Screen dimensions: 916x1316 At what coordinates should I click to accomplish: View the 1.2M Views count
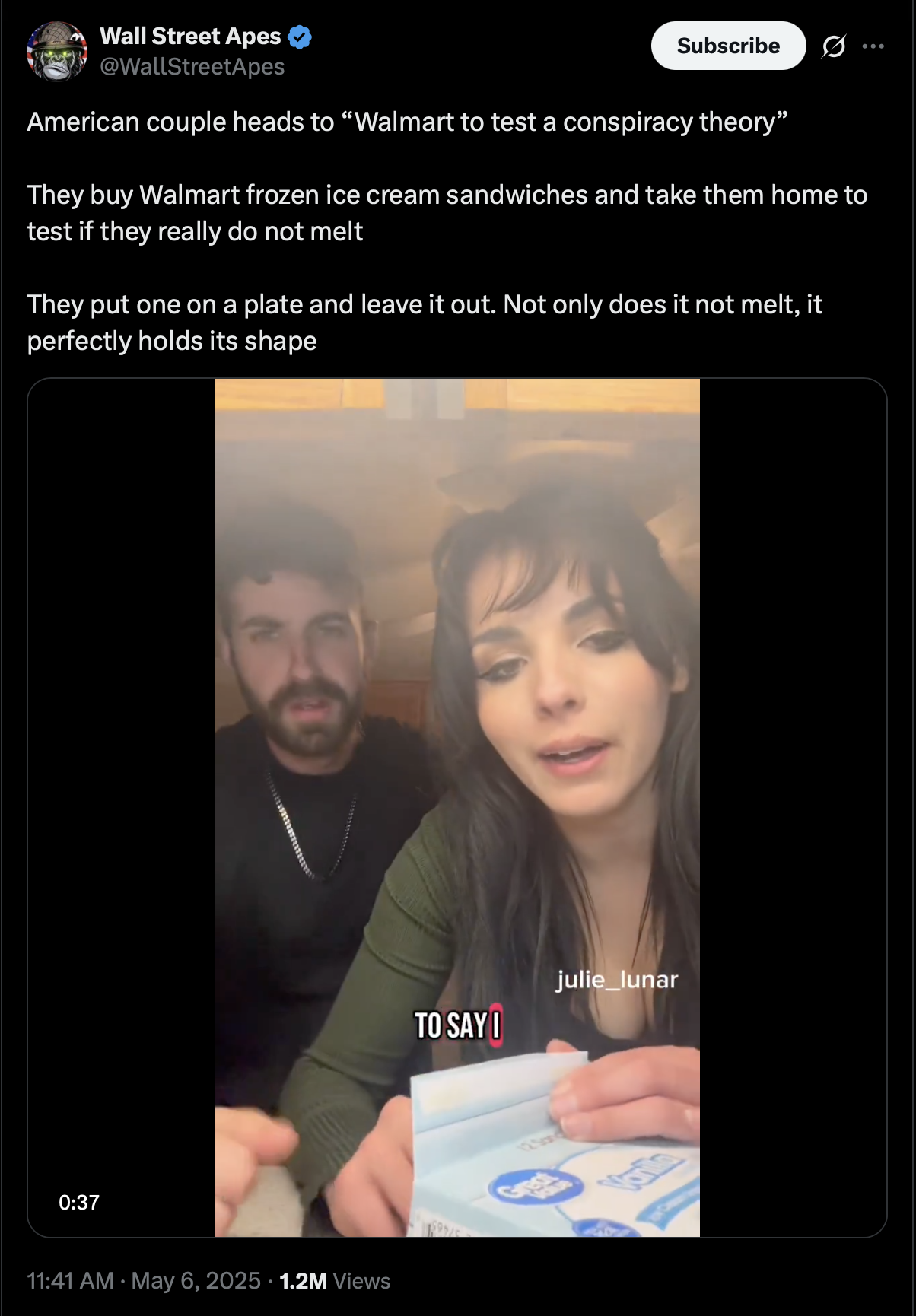[335, 1281]
